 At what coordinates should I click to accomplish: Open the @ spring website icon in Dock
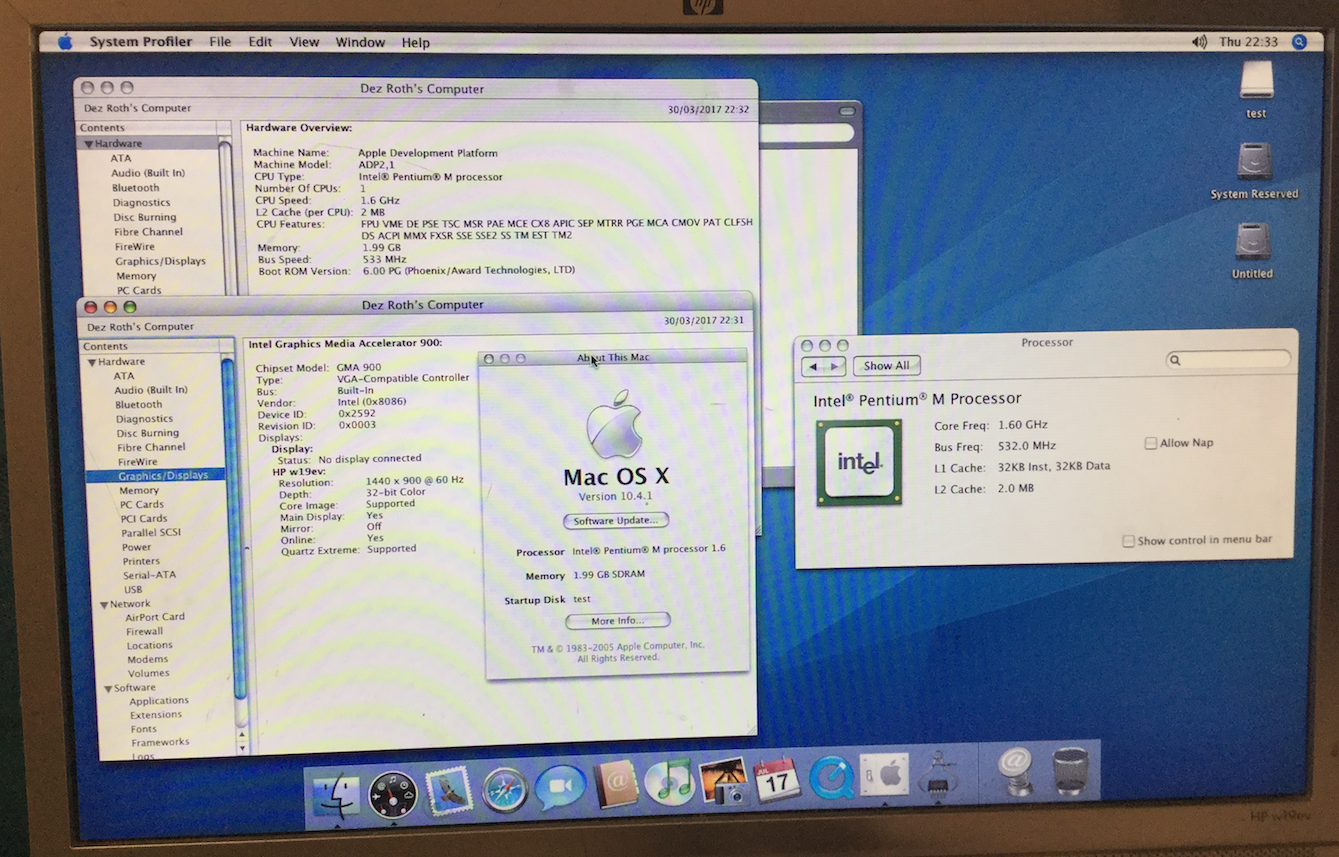(x=1016, y=771)
